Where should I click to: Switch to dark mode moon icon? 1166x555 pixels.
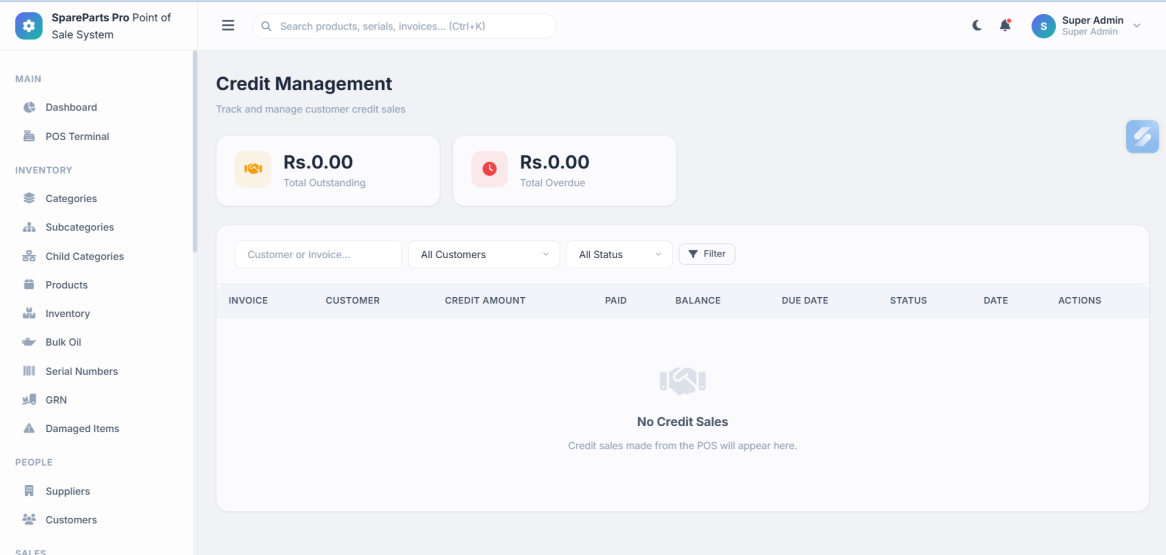tap(977, 25)
